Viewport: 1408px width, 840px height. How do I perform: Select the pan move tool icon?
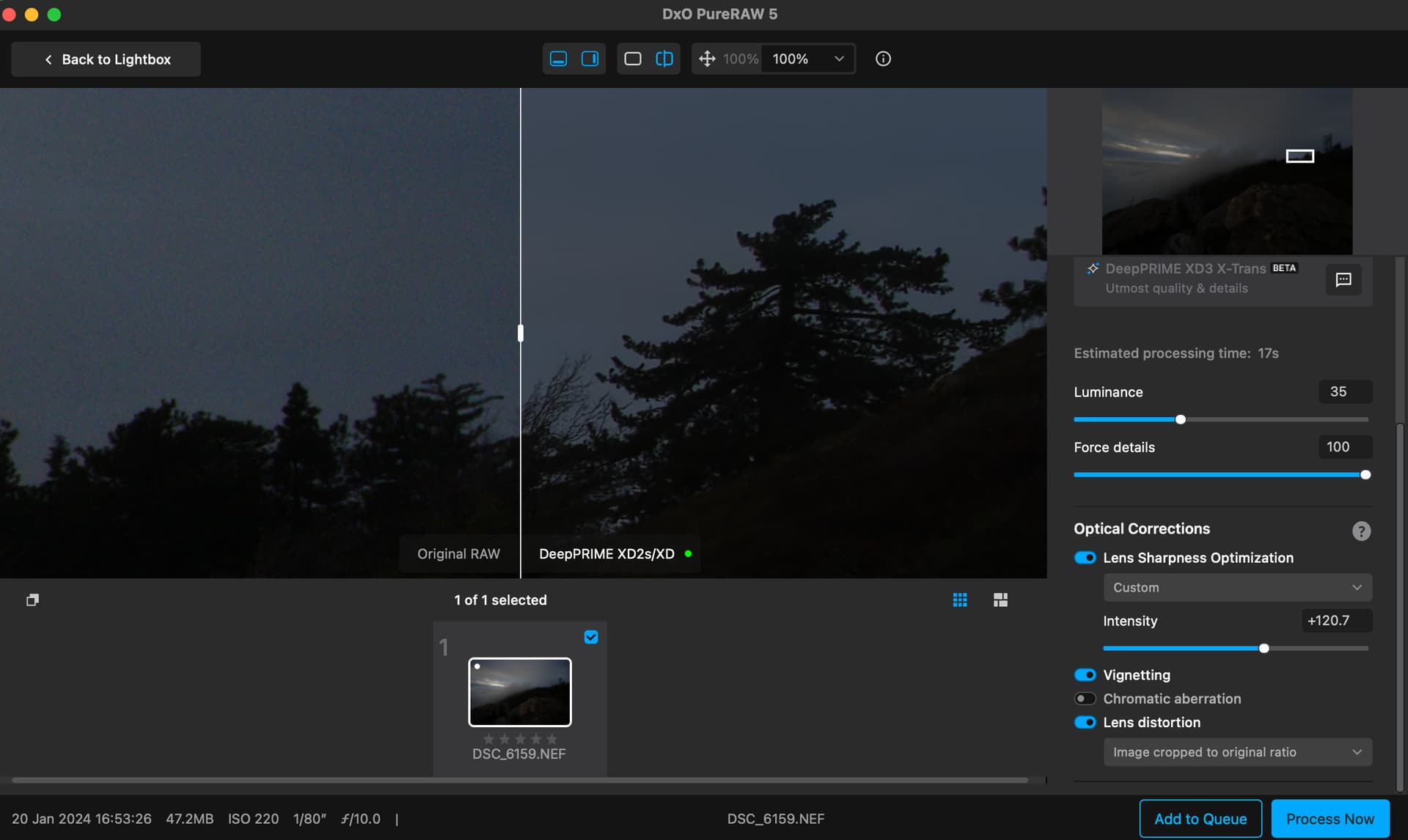coord(707,59)
